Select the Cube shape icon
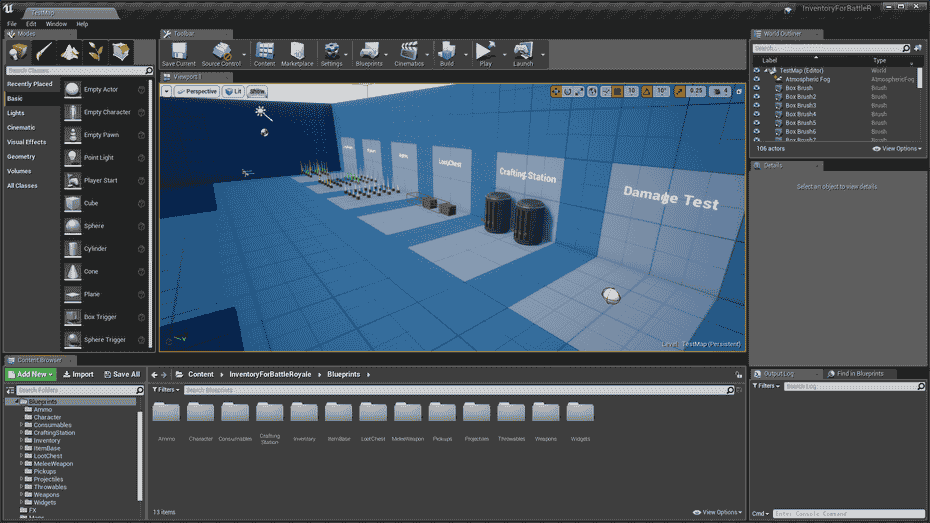Screen dimensions: 930x523 point(72,203)
